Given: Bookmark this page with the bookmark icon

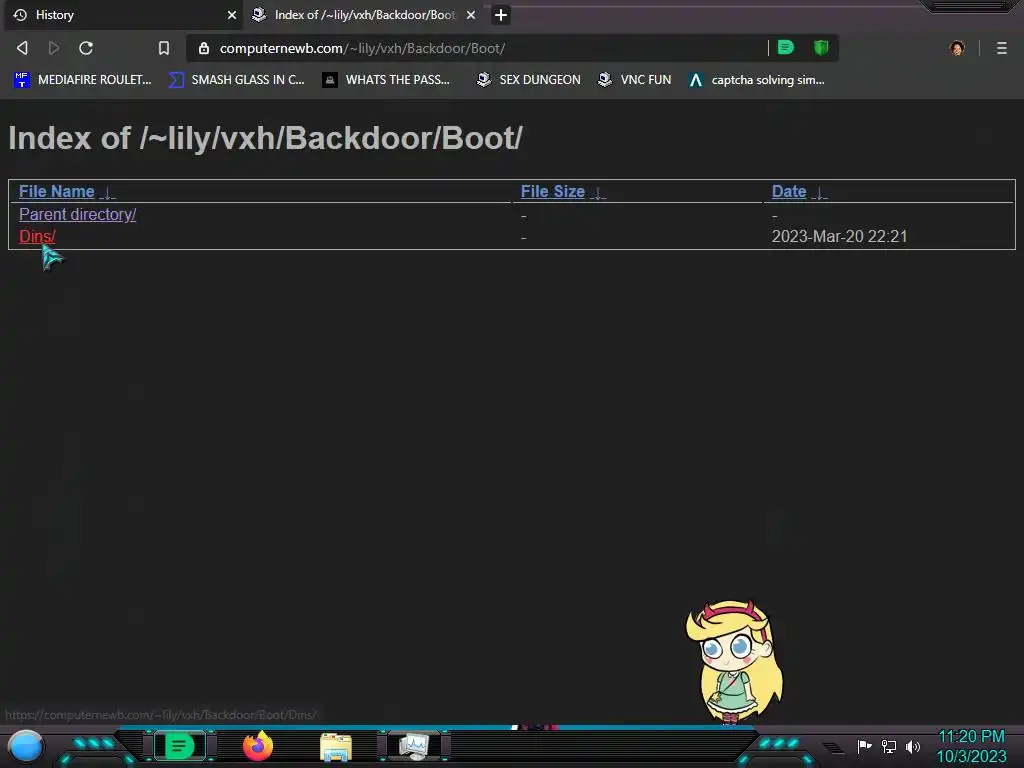Looking at the screenshot, I should (164, 48).
